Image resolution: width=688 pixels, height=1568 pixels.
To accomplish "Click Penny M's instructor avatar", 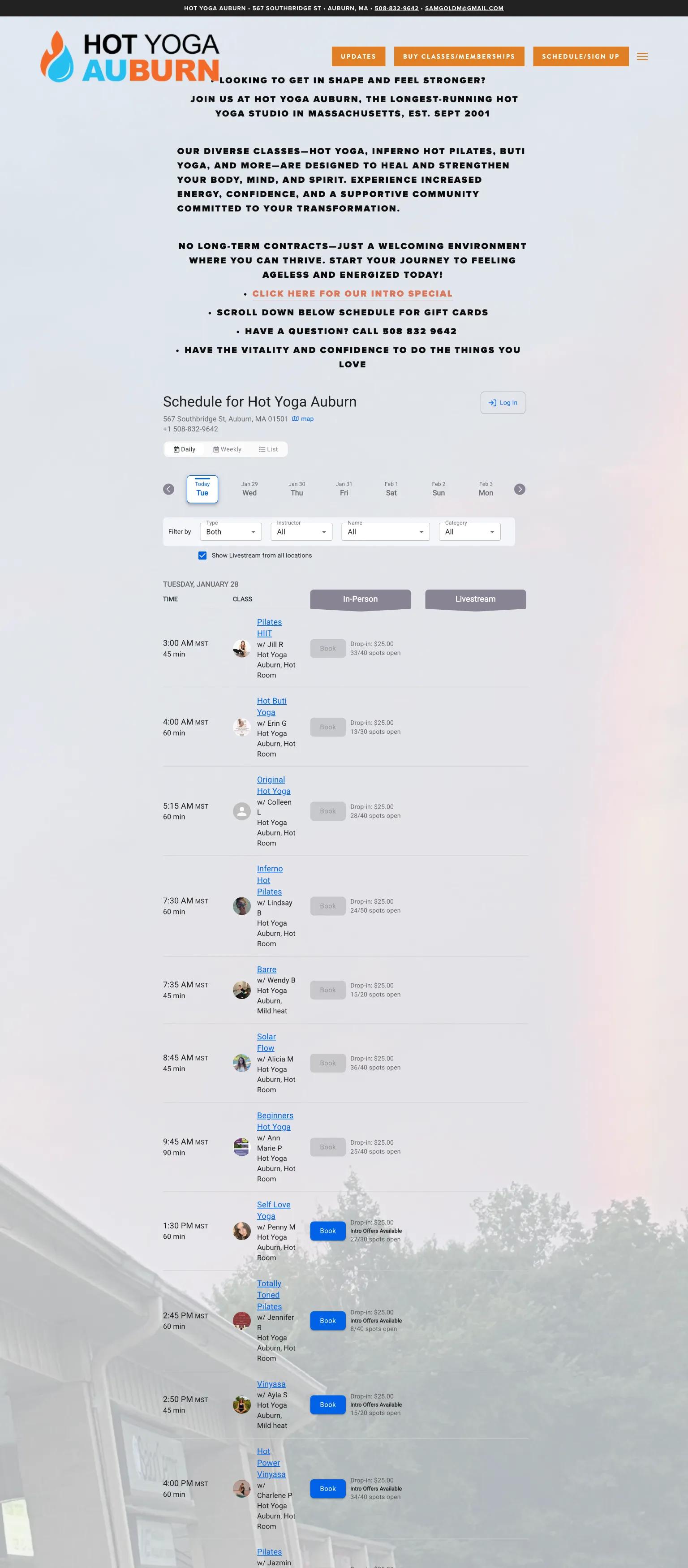I will [x=242, y=1232].
